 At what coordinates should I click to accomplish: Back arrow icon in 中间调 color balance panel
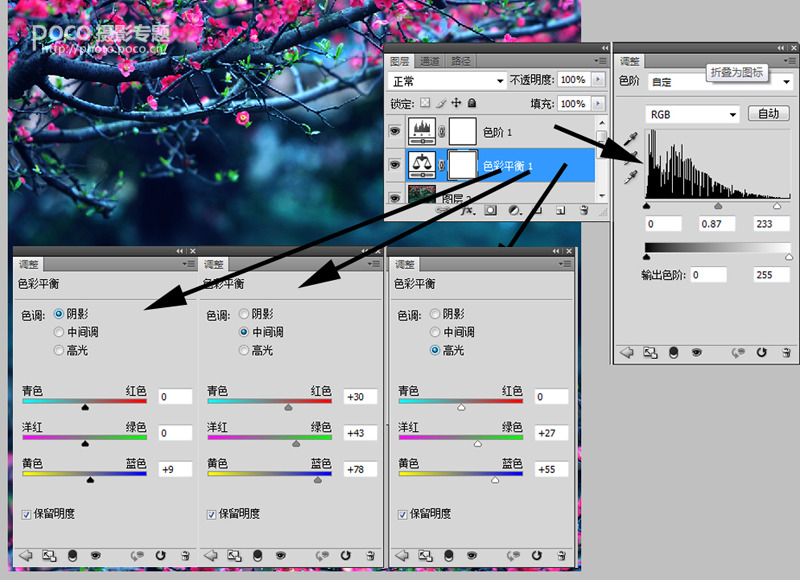click(210, 556)
